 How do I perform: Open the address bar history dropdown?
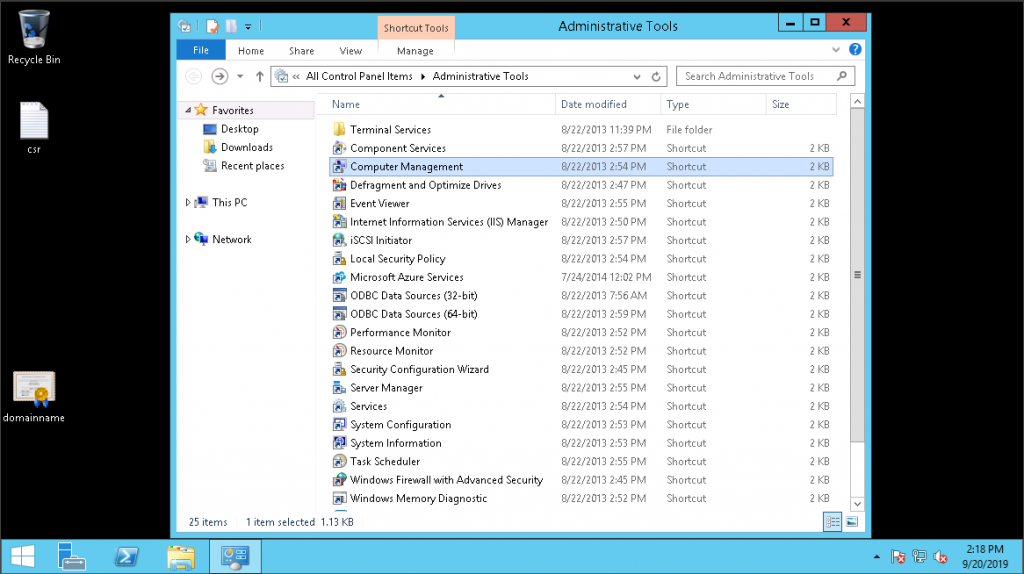point(637,76)
